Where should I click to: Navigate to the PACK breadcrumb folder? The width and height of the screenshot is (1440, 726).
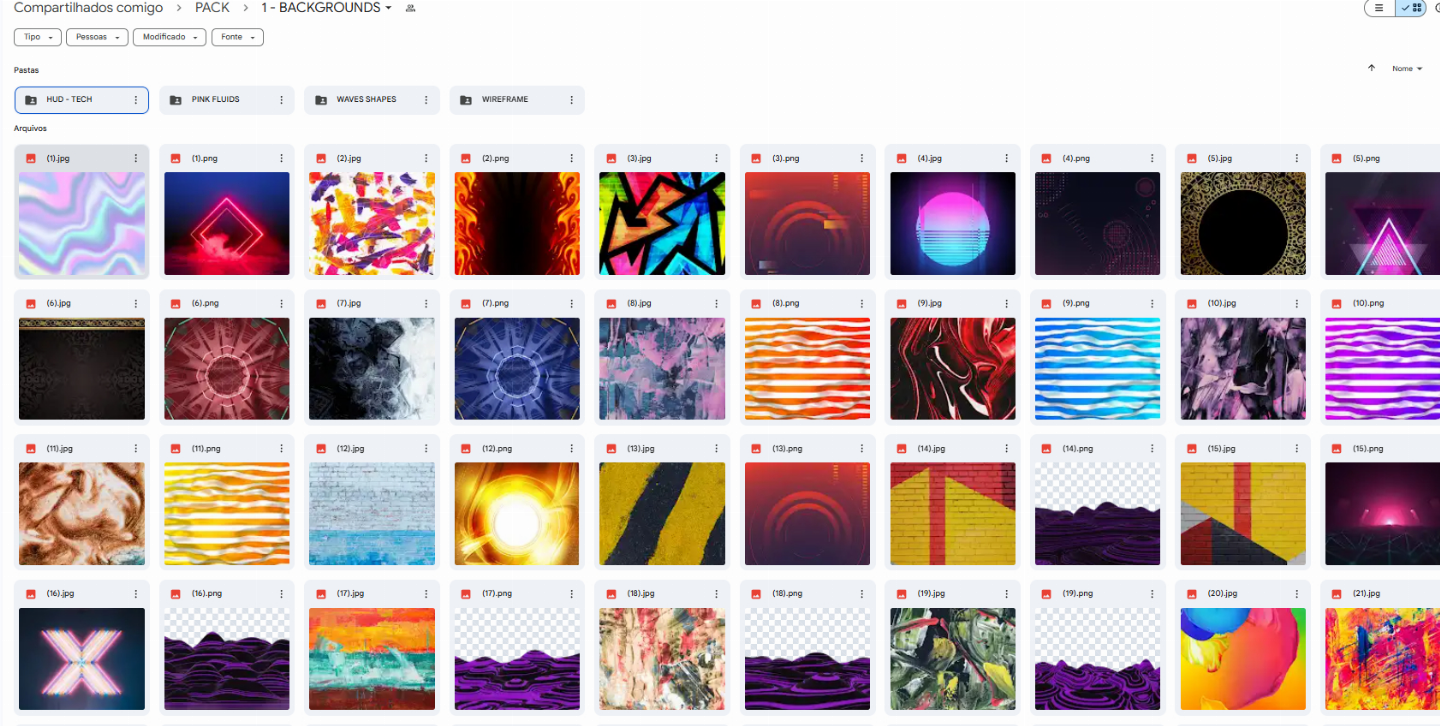tap(212, 8)
